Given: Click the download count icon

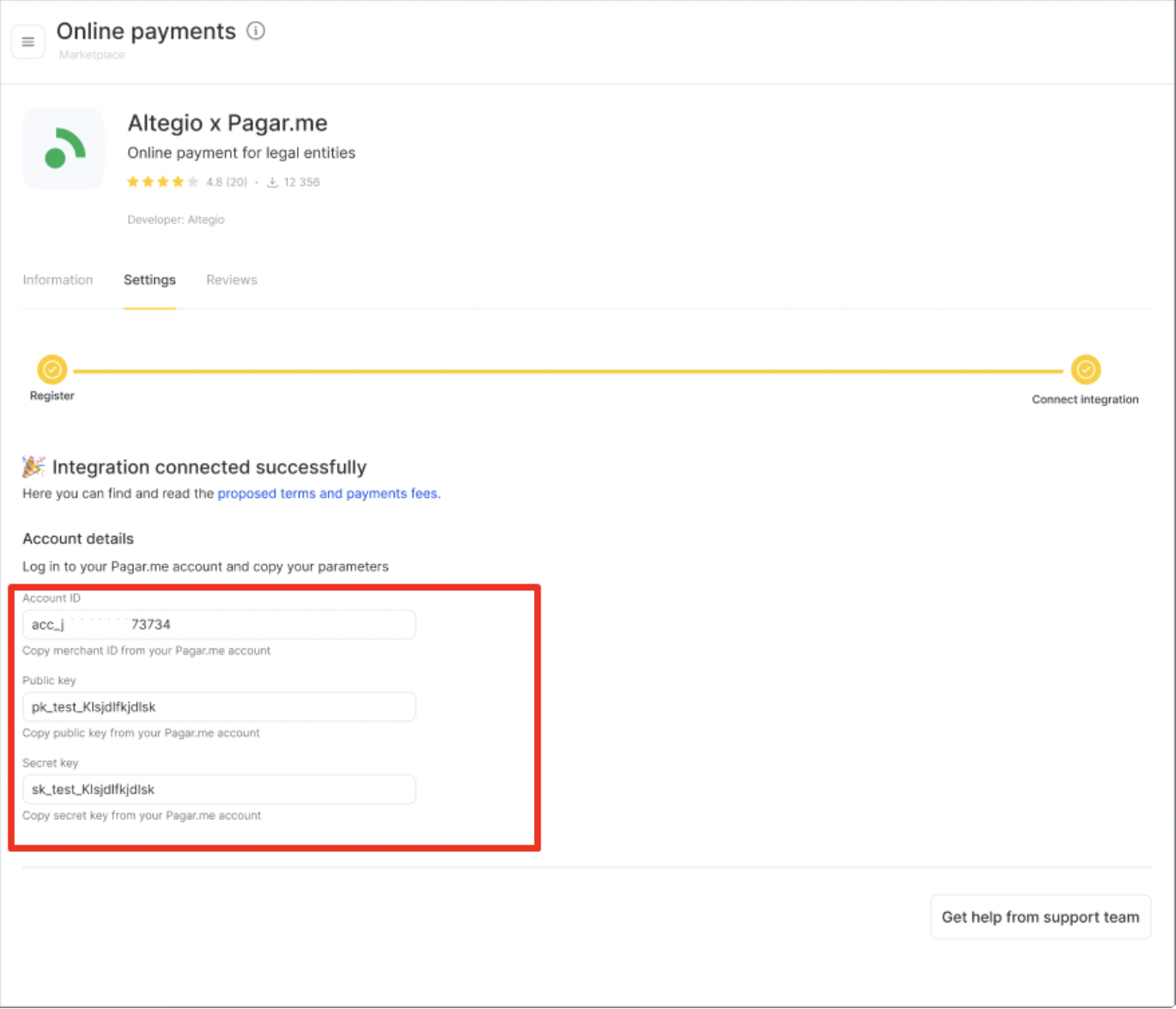Looking at the screenshot, I should (272, 182).
